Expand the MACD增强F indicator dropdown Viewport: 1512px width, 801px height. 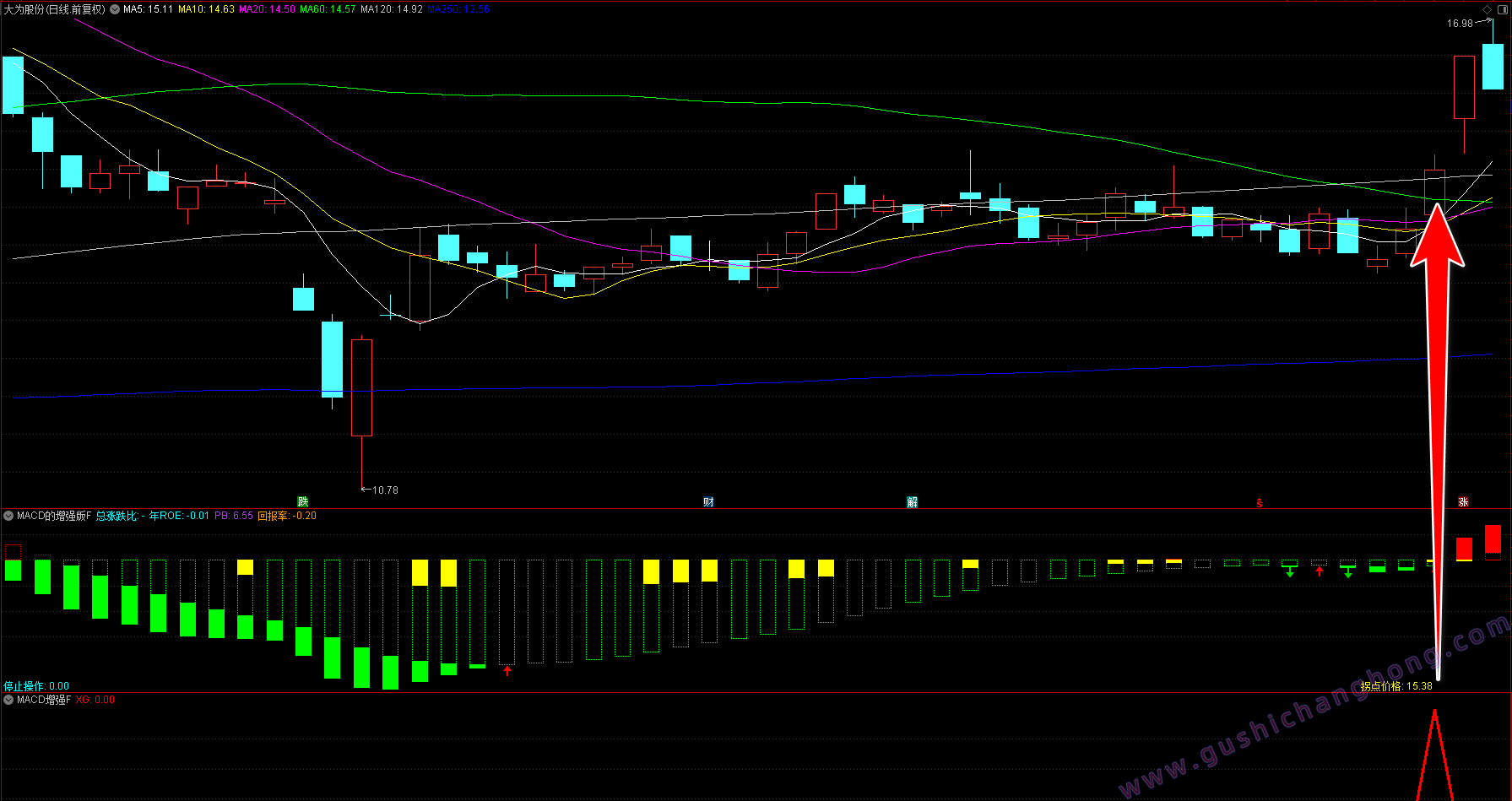coord(8,700)
